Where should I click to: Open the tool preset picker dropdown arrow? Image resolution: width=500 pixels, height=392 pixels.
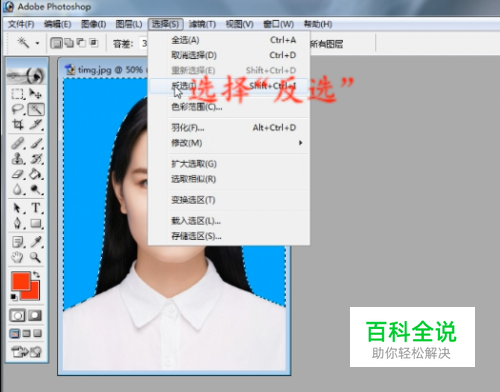click(37, 43)
